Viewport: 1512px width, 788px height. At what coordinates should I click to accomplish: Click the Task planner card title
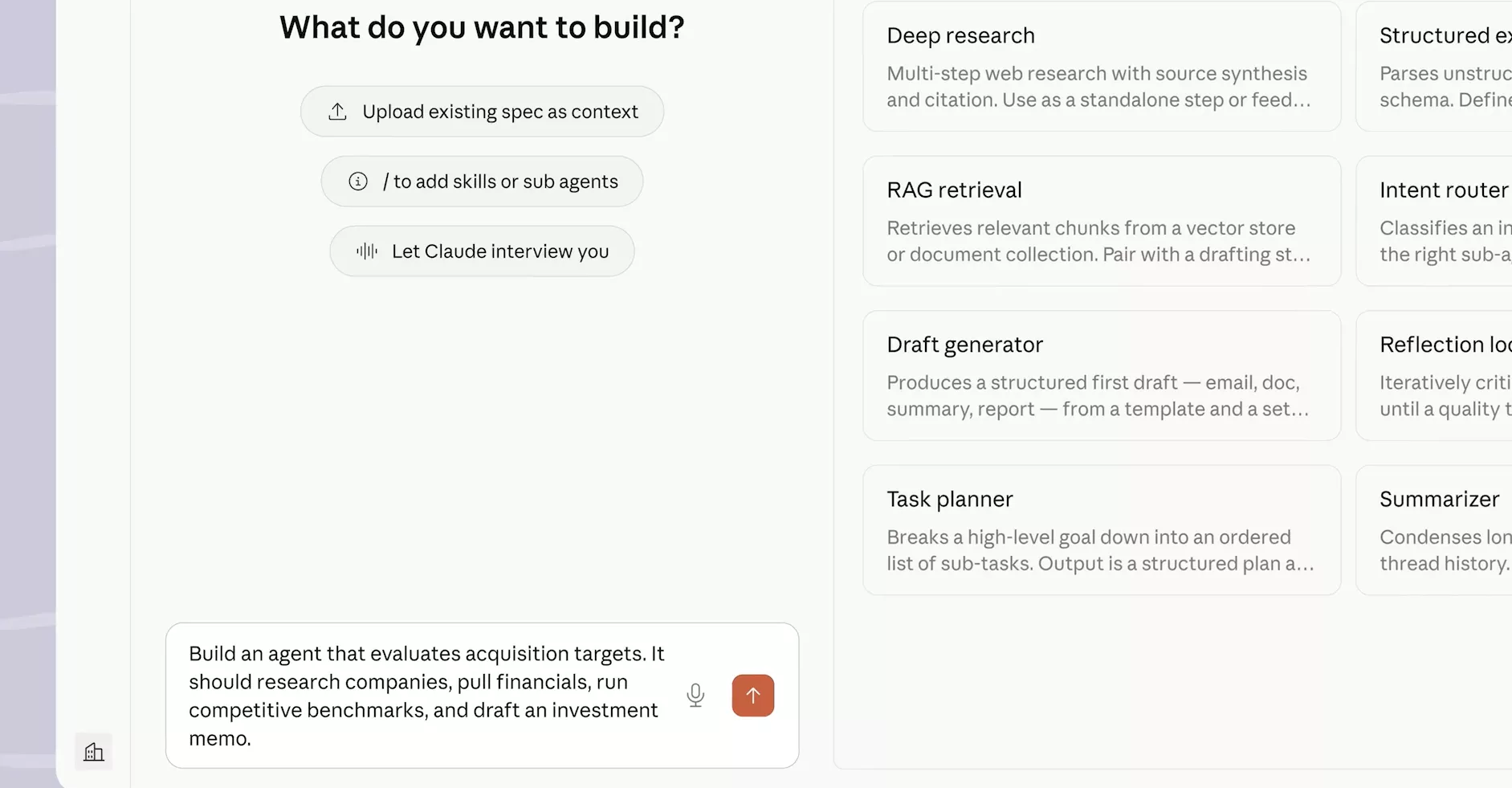pos(950,500)
